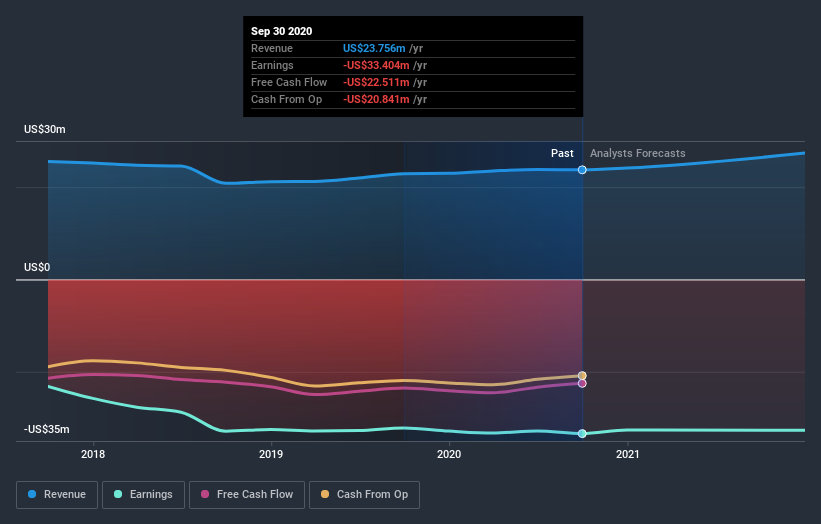Click the 2021 x-axis label

point(628,454)
